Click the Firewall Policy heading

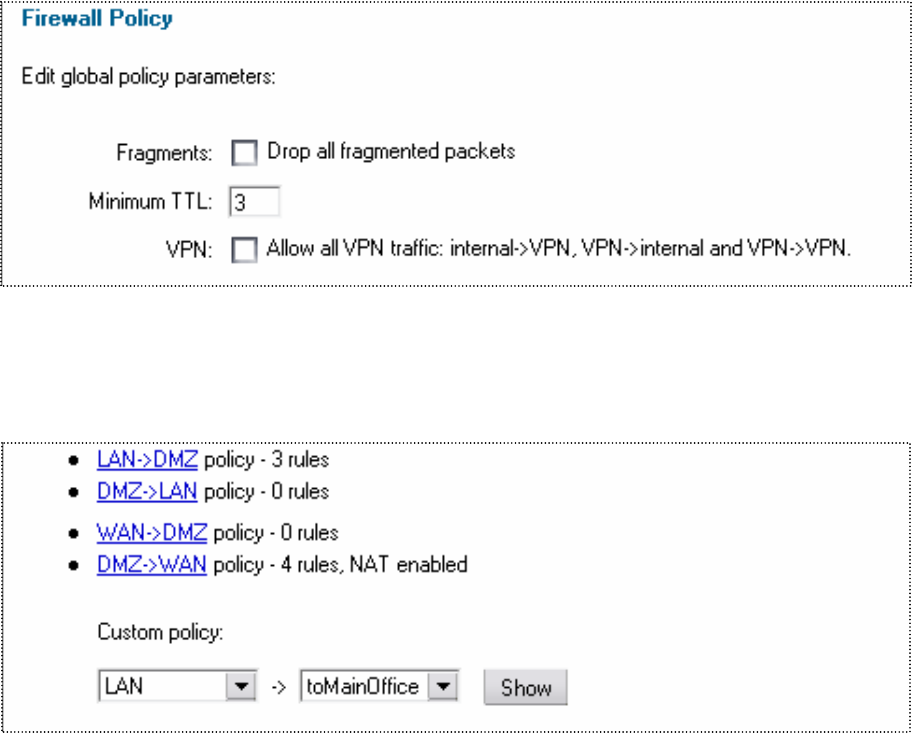[x=97, y=19]
